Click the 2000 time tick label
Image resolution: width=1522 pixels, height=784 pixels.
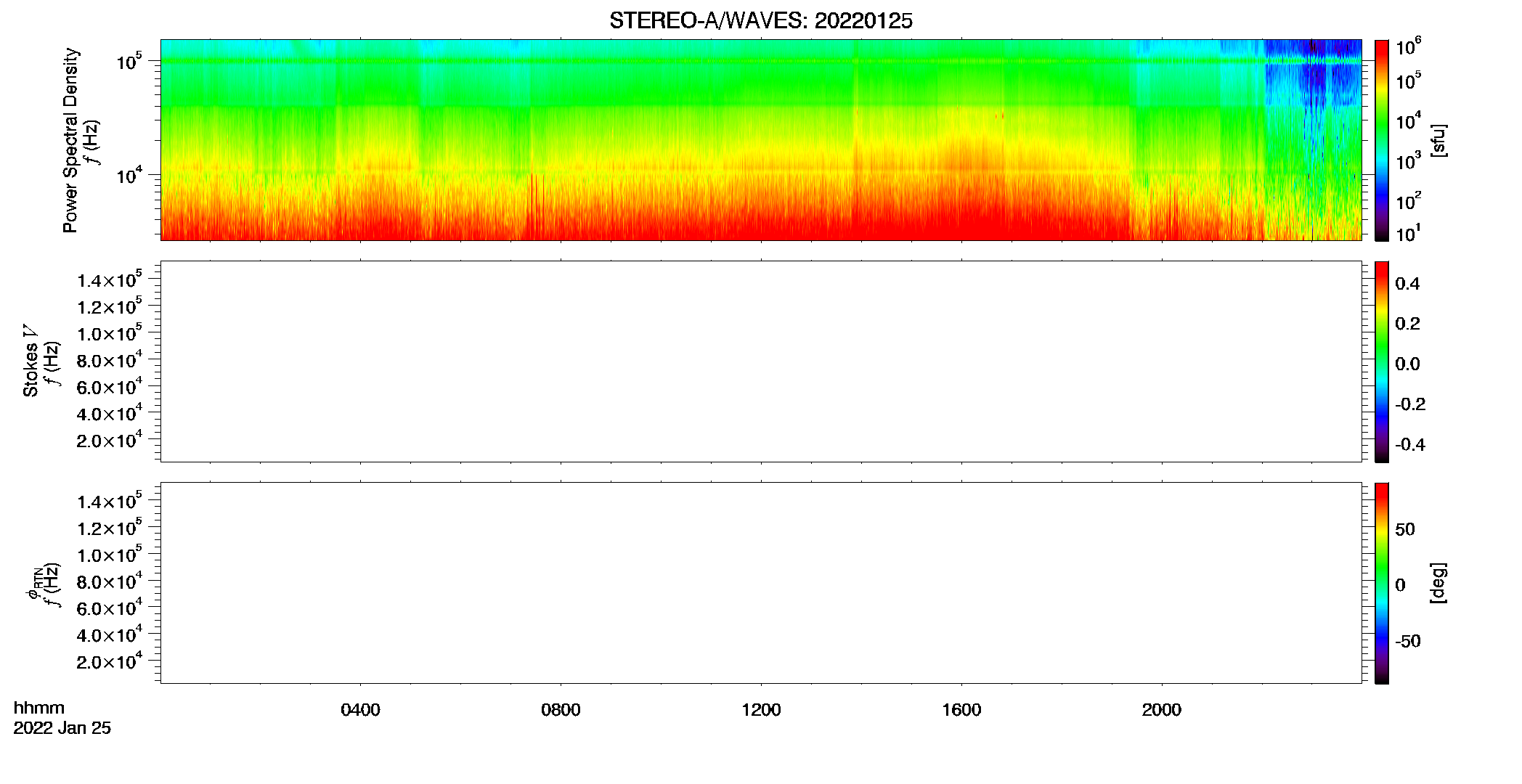[x=1162, y=710]
